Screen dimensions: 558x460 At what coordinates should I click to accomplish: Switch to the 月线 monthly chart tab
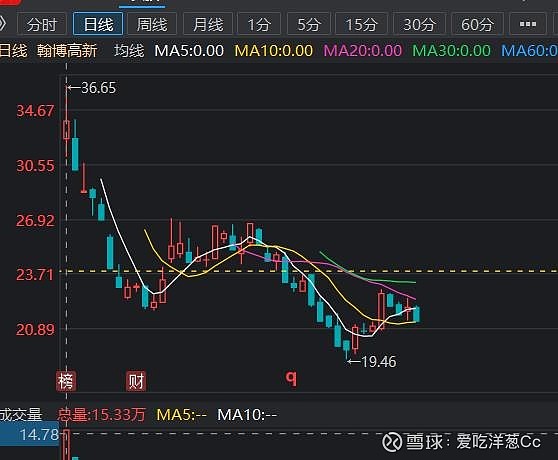coord(208,24)
